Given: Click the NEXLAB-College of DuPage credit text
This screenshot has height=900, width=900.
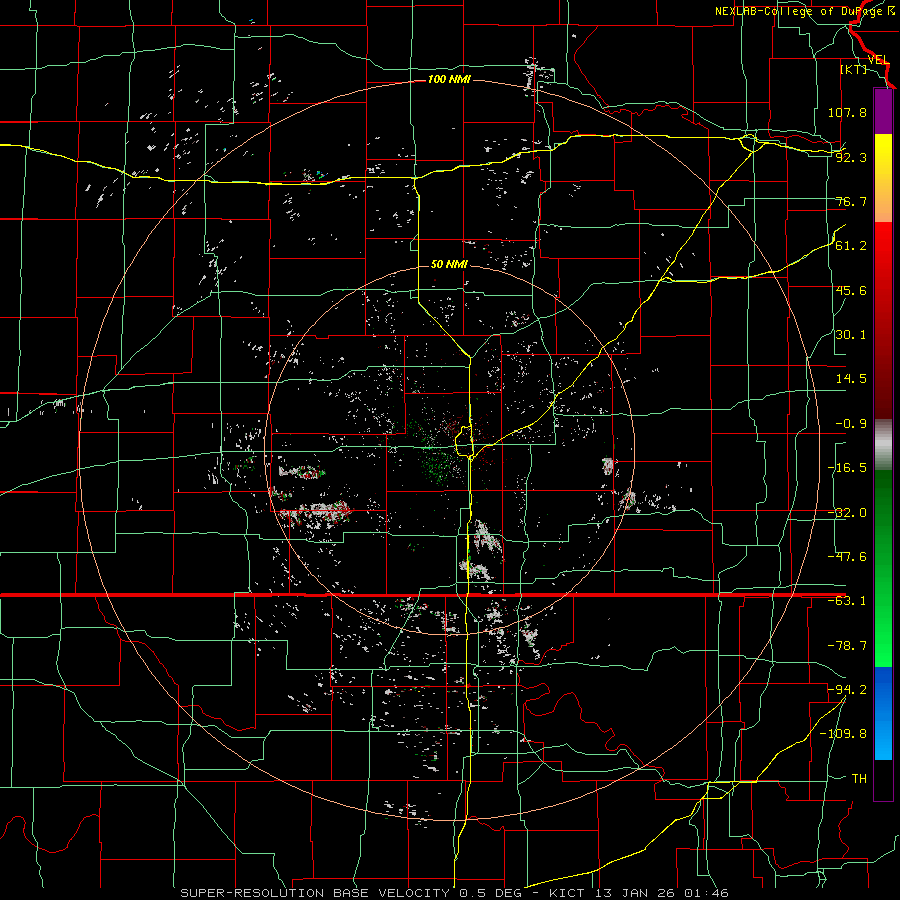Looking at the screenshot, I should [804, 11].
